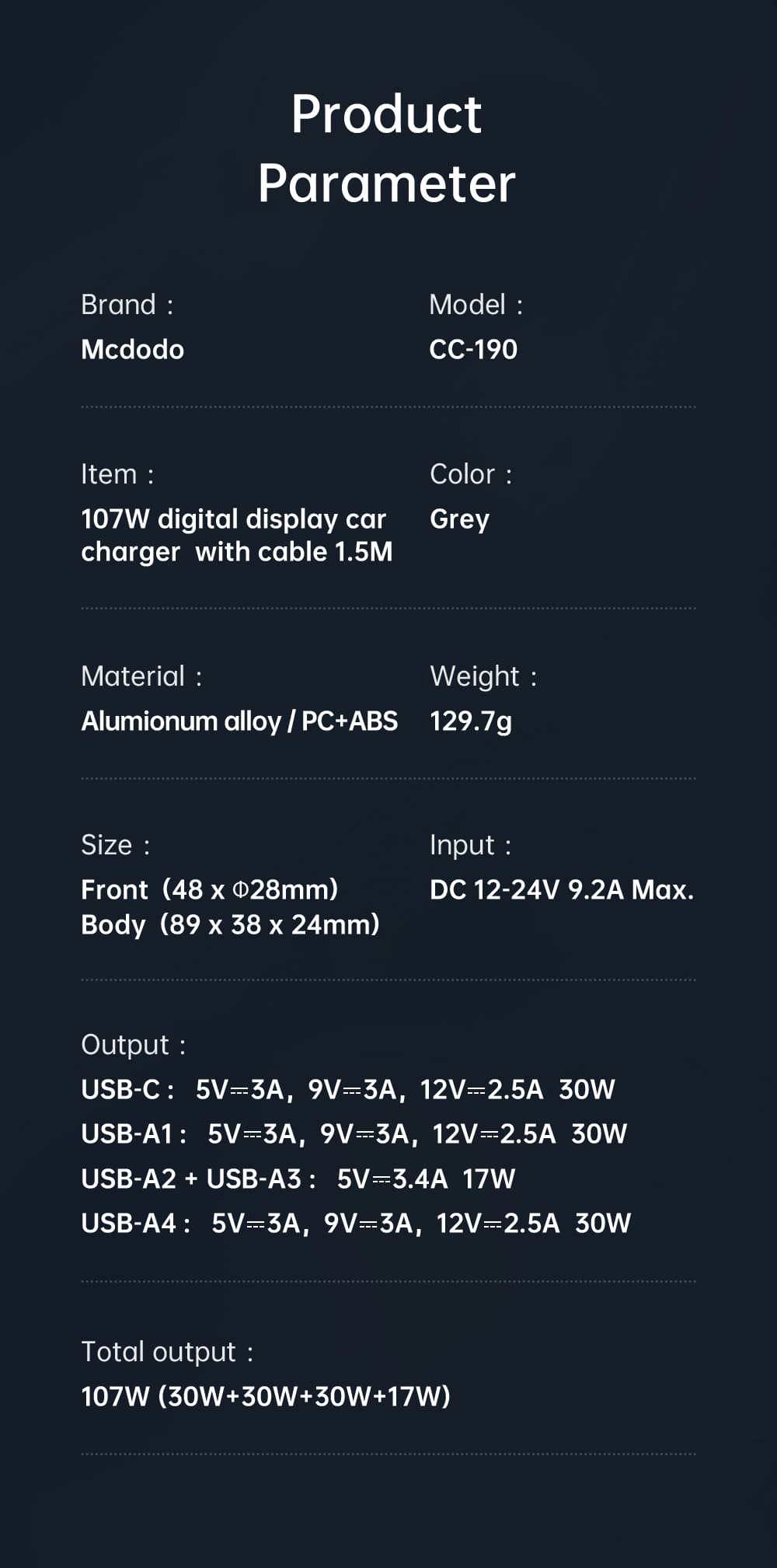Click the USB-A1 output specification line
This screenshot has height=1568, width=777.
point(354,1134)
